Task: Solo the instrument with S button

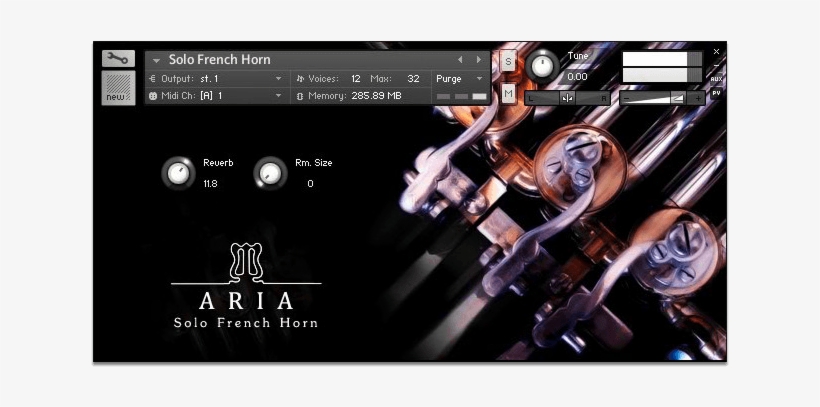Action: click(x=508, y=62)
